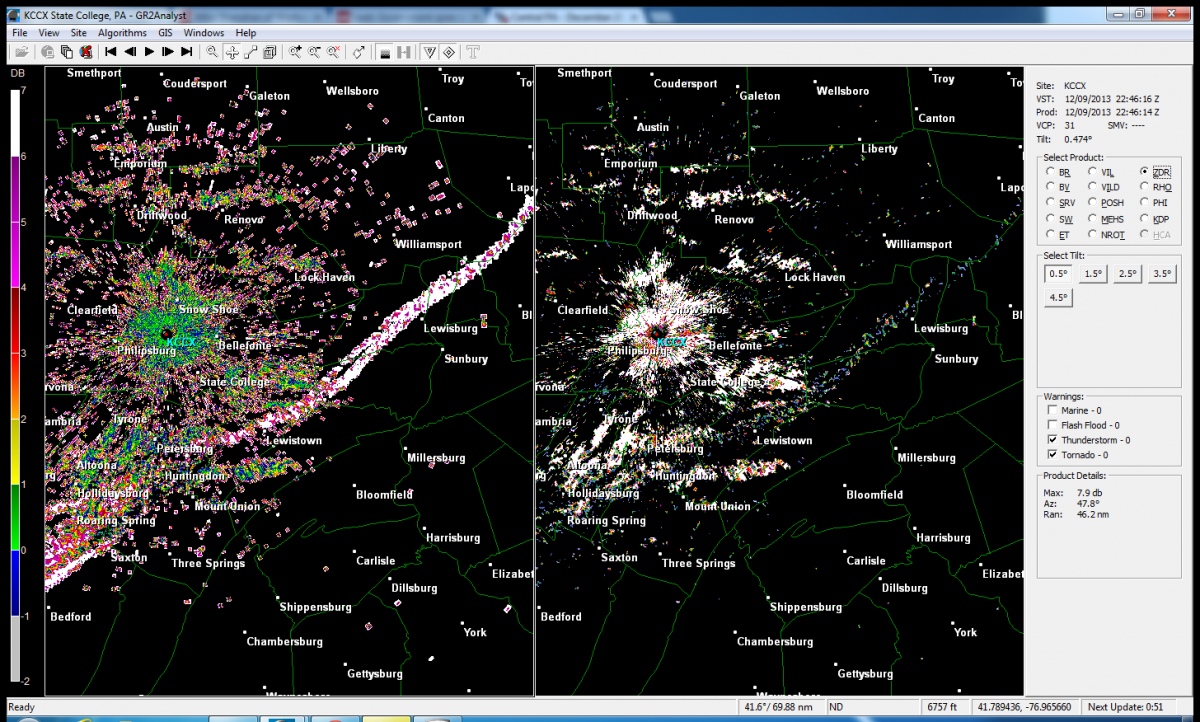This screenshot has width=1200, height=722.
Task: Select the PHI product radio button
Action: [1144, 203]
